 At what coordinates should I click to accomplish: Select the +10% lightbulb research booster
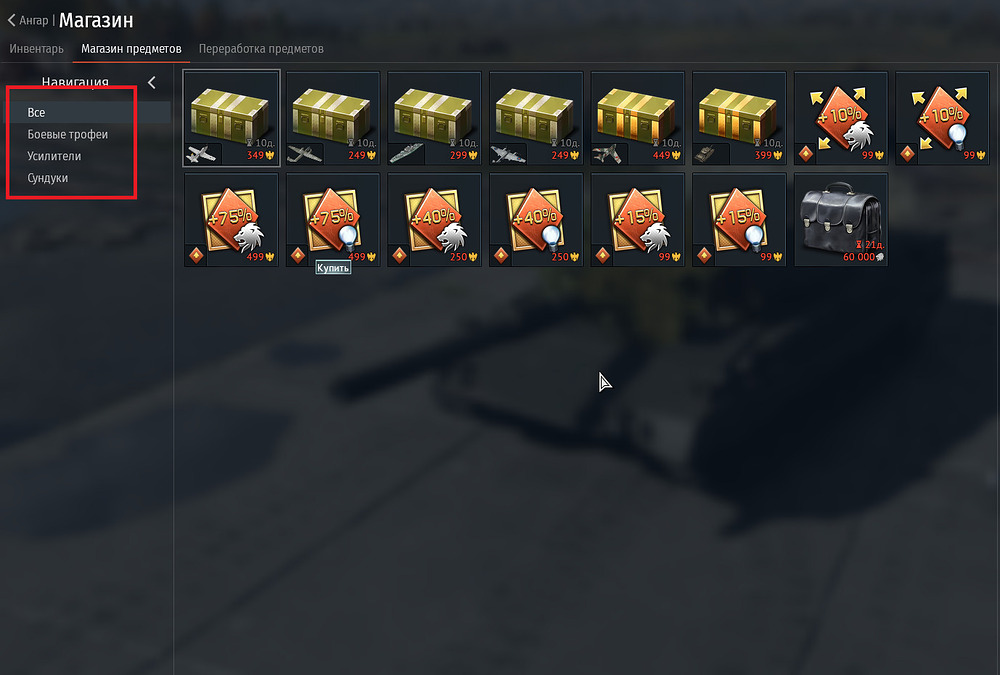[943, 118]
